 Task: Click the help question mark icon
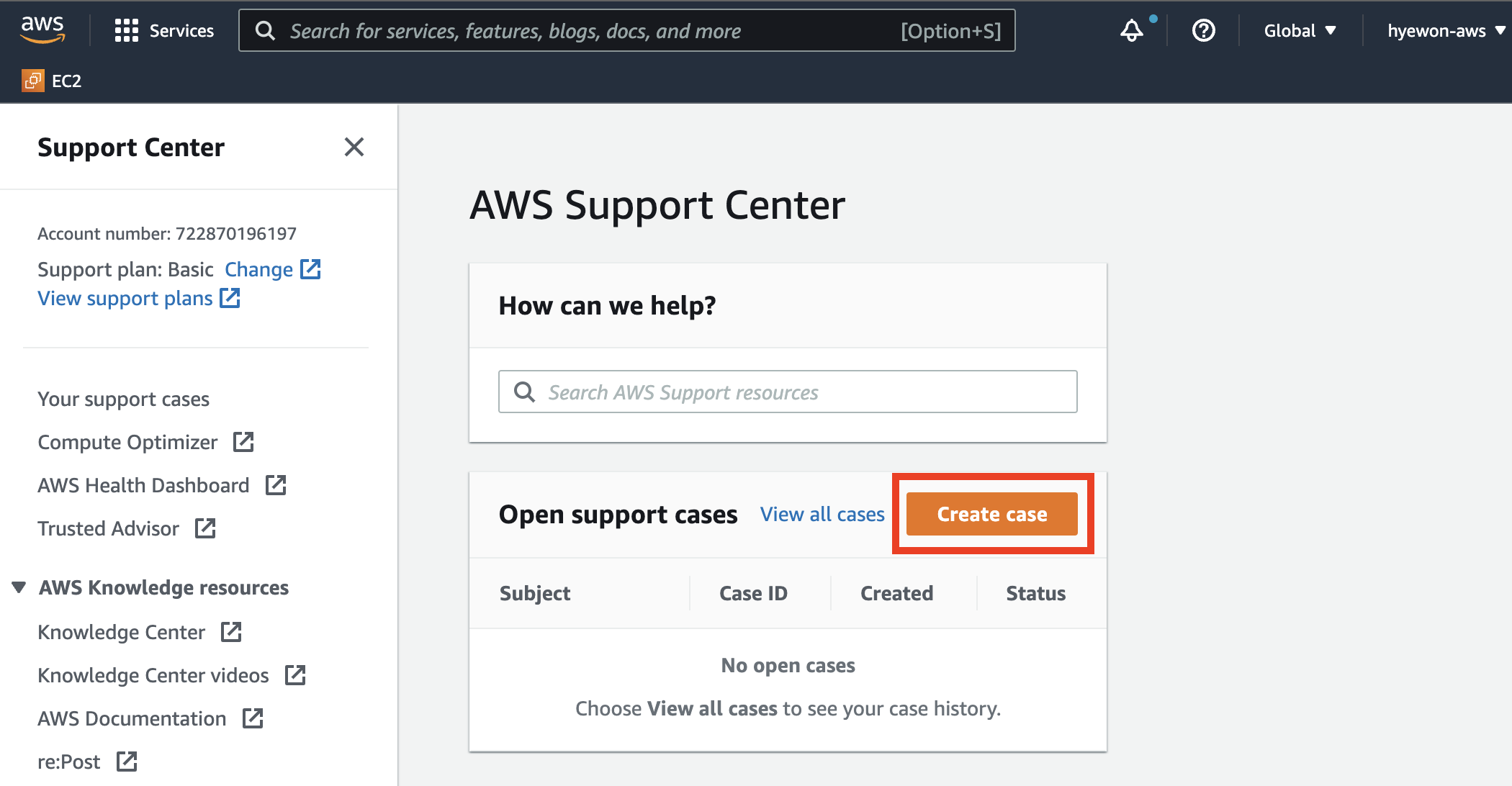point(1204,31)
